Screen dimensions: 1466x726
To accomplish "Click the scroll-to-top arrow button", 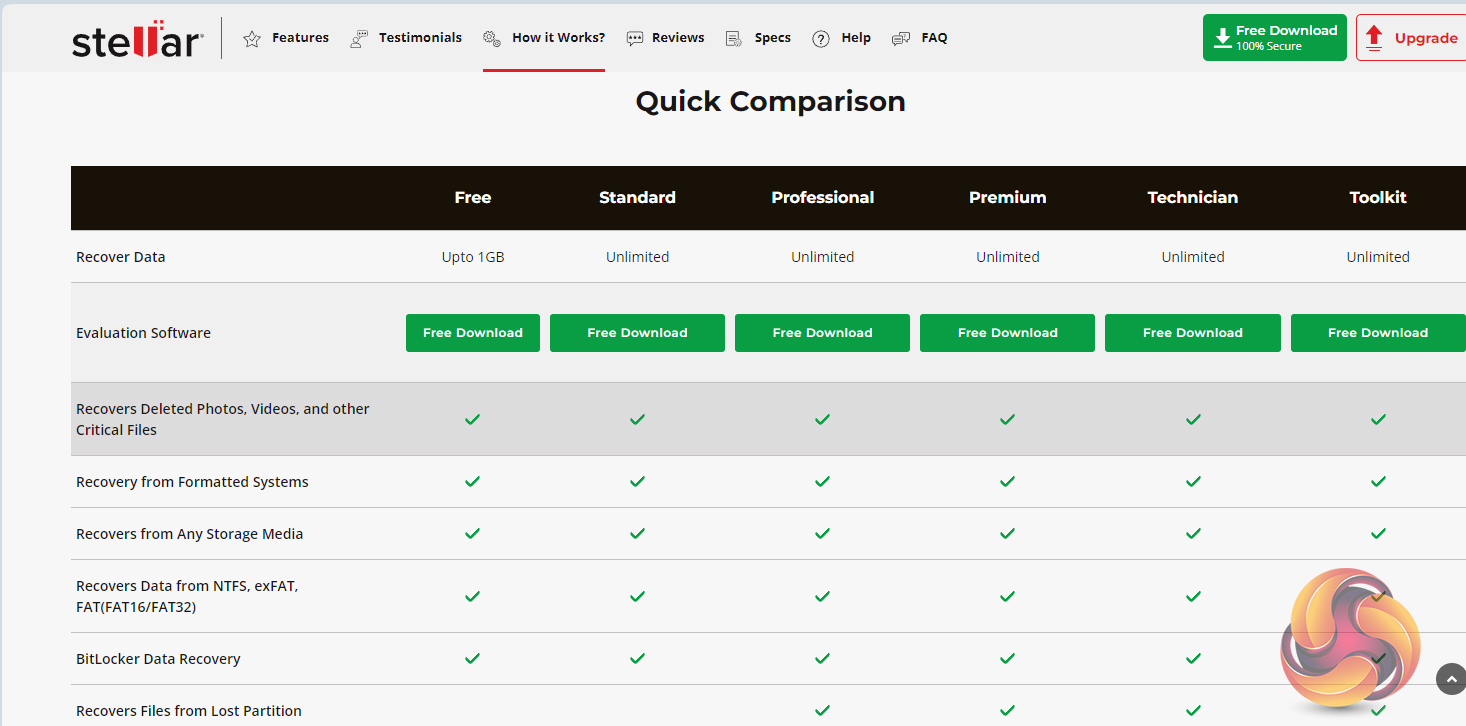I will tap(1451, 679).
